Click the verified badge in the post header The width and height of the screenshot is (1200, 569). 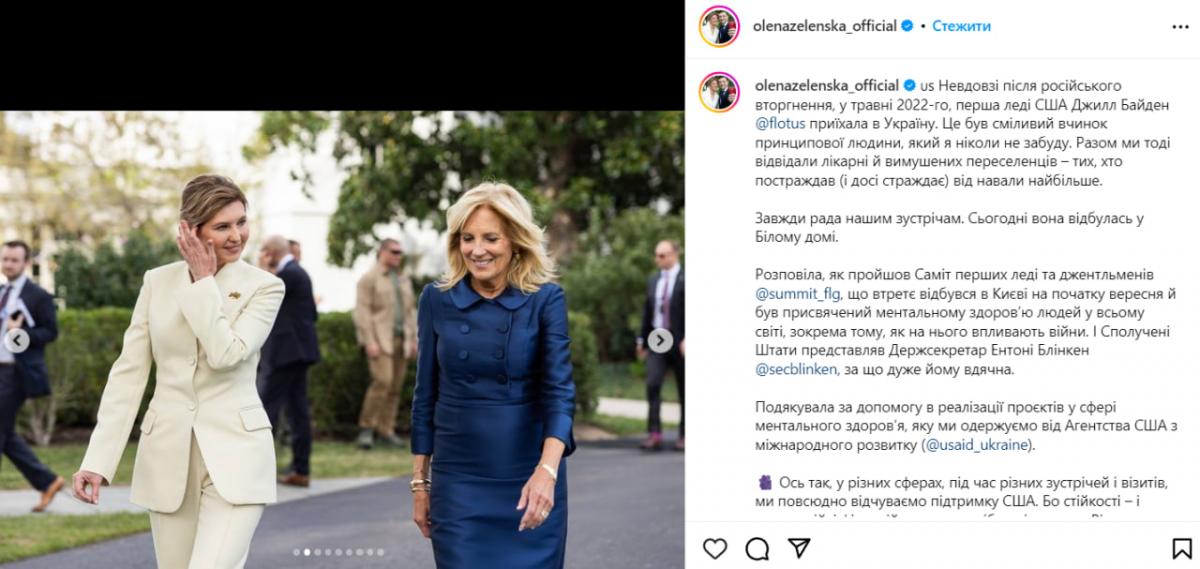pos(906,26)
